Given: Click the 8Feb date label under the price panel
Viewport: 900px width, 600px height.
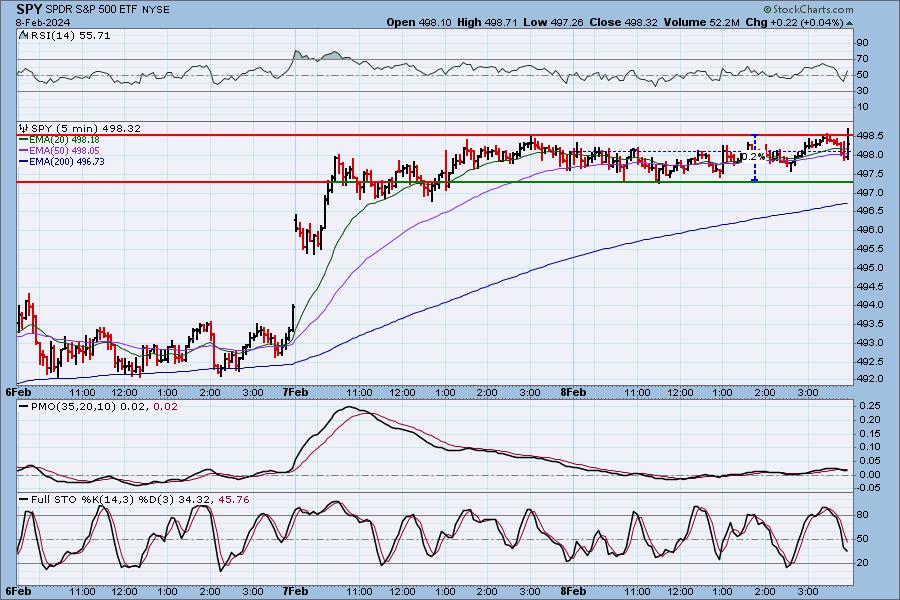Looking at the screenshot, I should coord(573,393).
